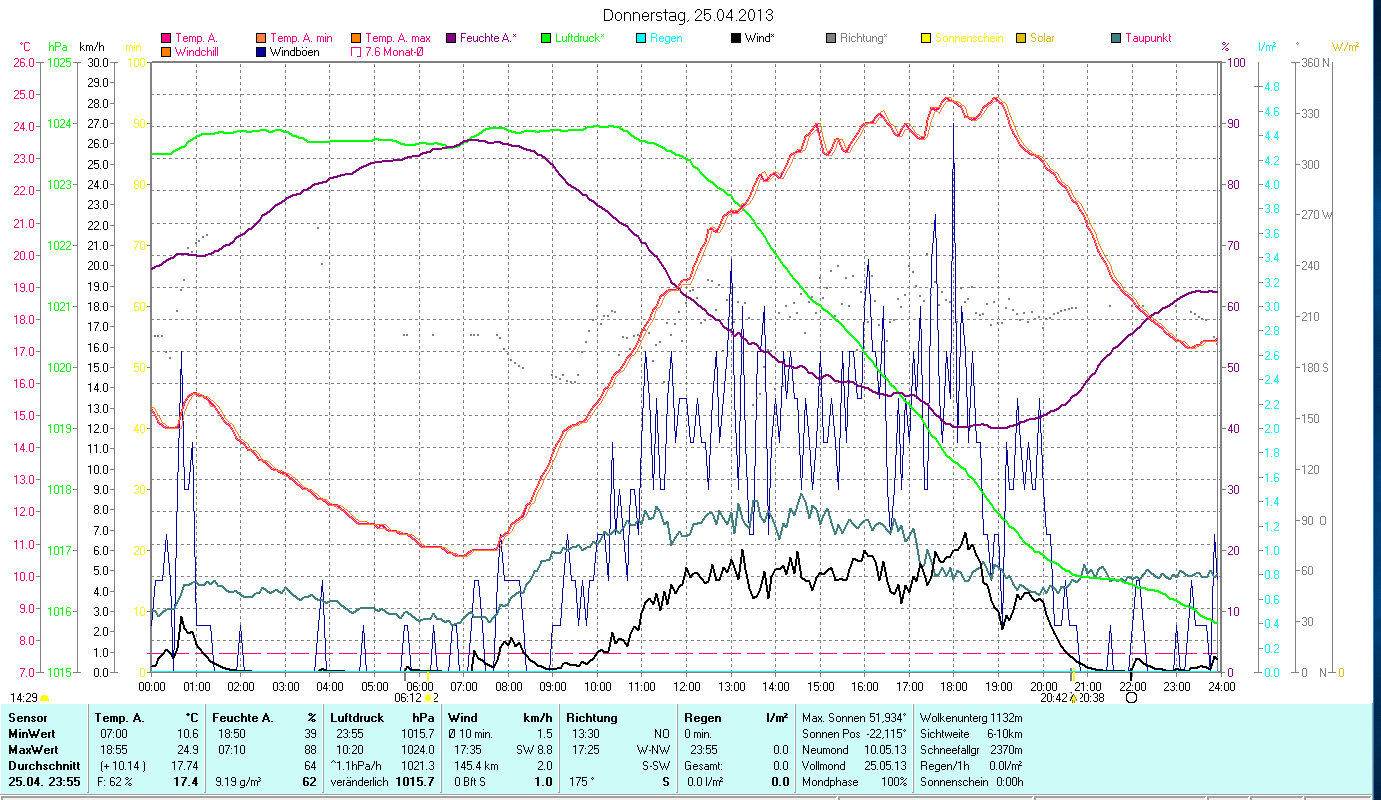
Task: Click the pressure trend text veränderlich
Action: coord(360,781)
